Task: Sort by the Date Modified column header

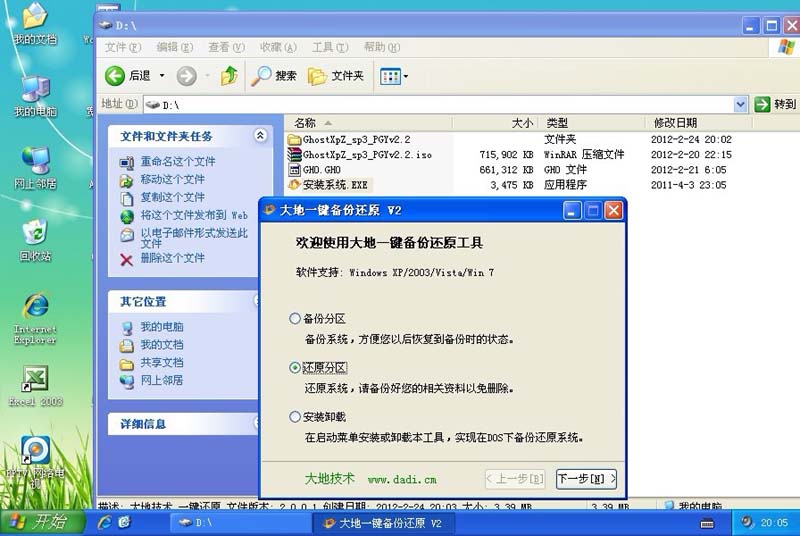Action: (698, 123)
